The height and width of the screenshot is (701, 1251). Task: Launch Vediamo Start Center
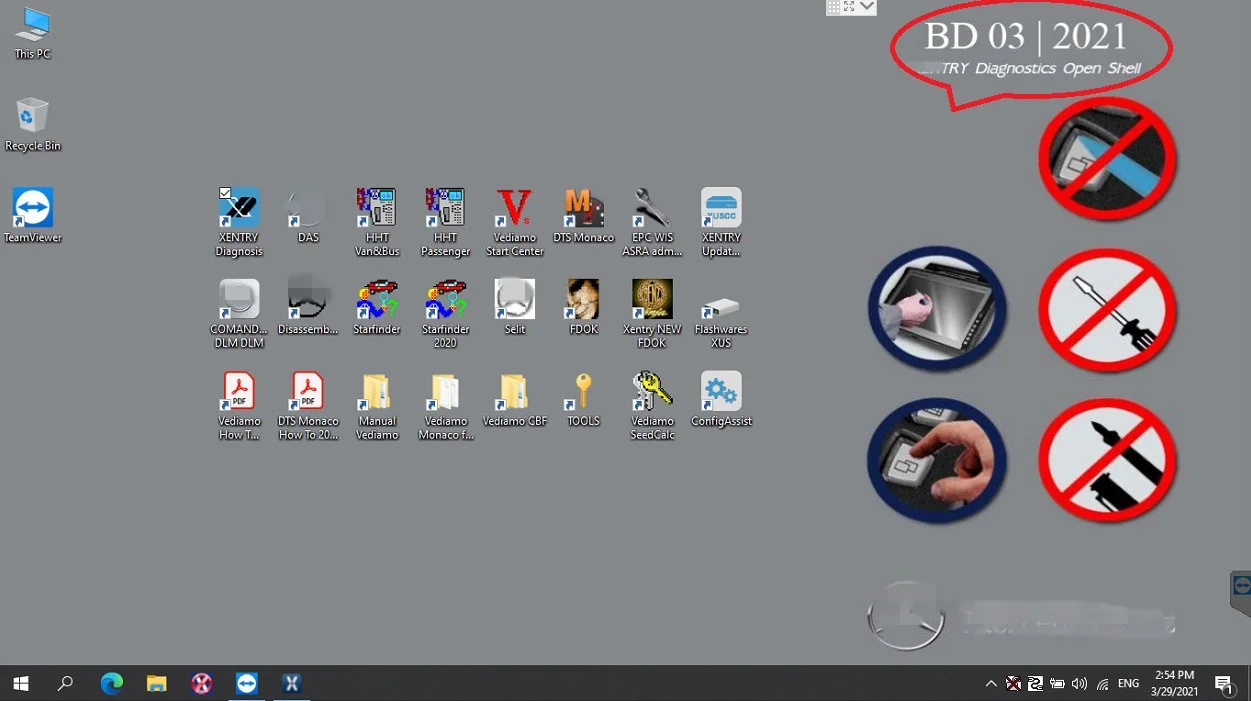(x=514, y=208)
